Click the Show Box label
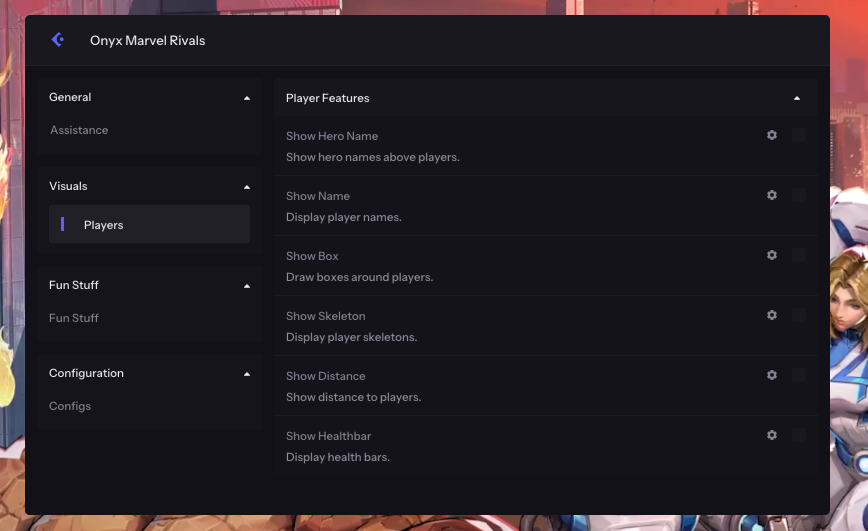Viewport: 868px width, 531px height. pyautogui.click(x=312, y=256)
